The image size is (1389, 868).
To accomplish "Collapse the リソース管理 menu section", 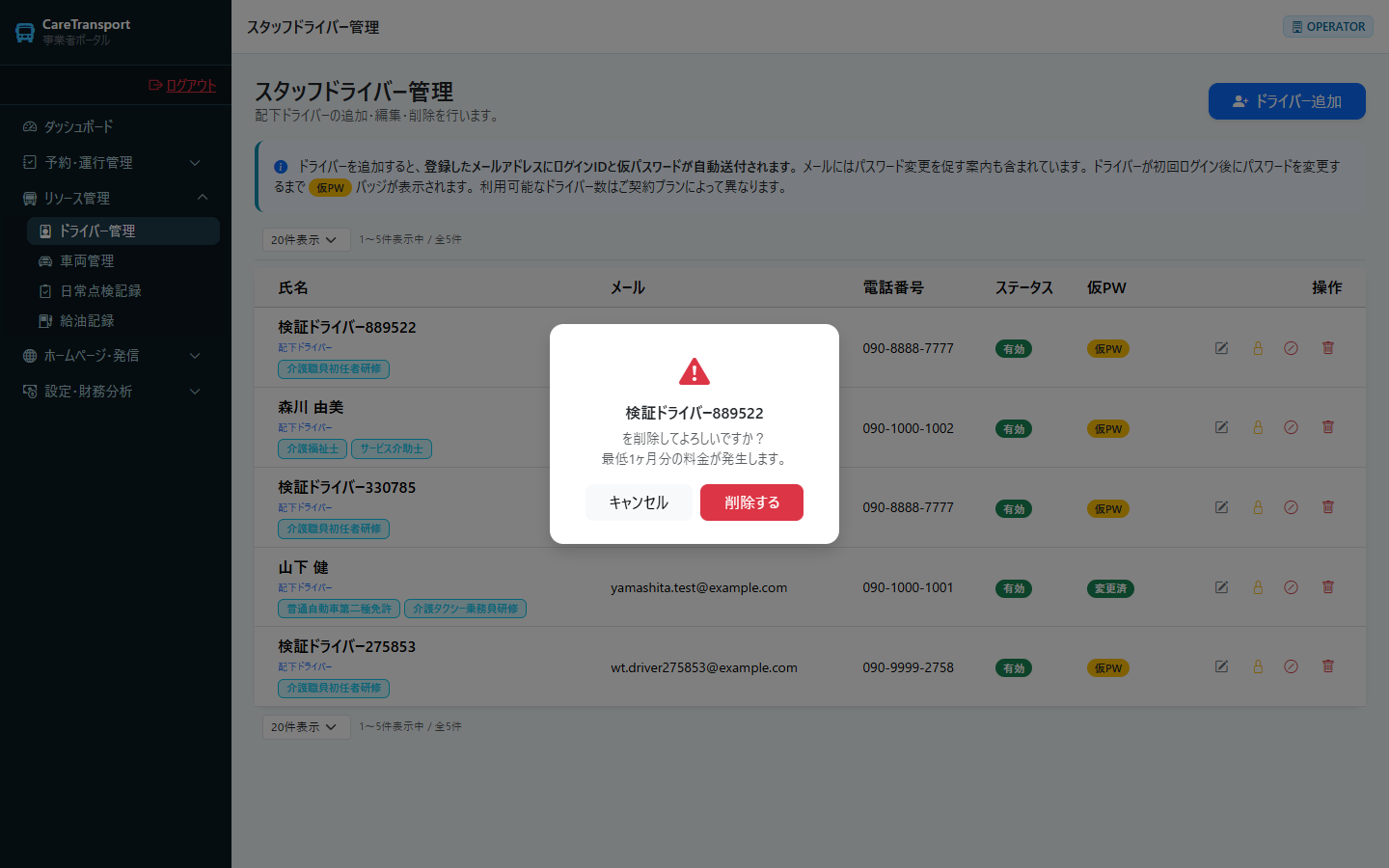I will coord(116,199).
